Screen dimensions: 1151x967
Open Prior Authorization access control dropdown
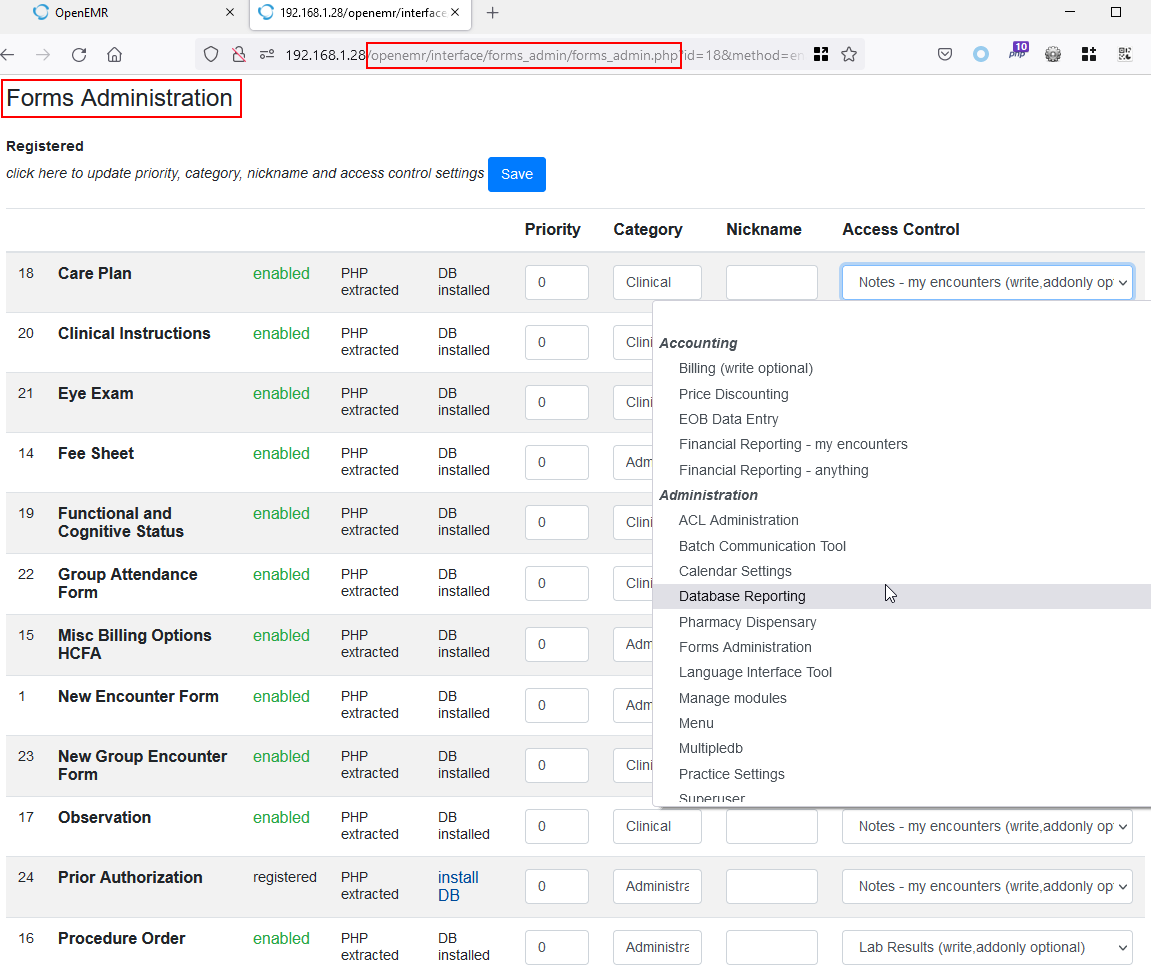tap(987, 886)
